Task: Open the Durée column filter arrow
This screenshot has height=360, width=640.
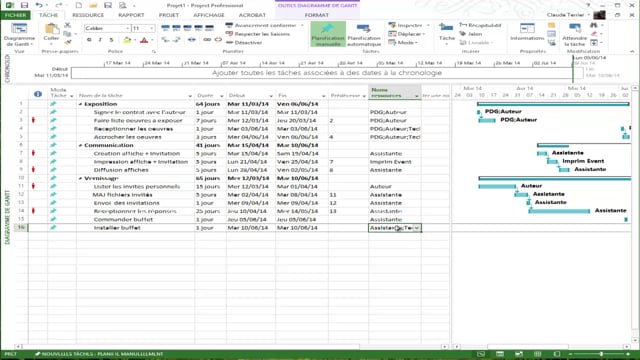Action: 222,96
